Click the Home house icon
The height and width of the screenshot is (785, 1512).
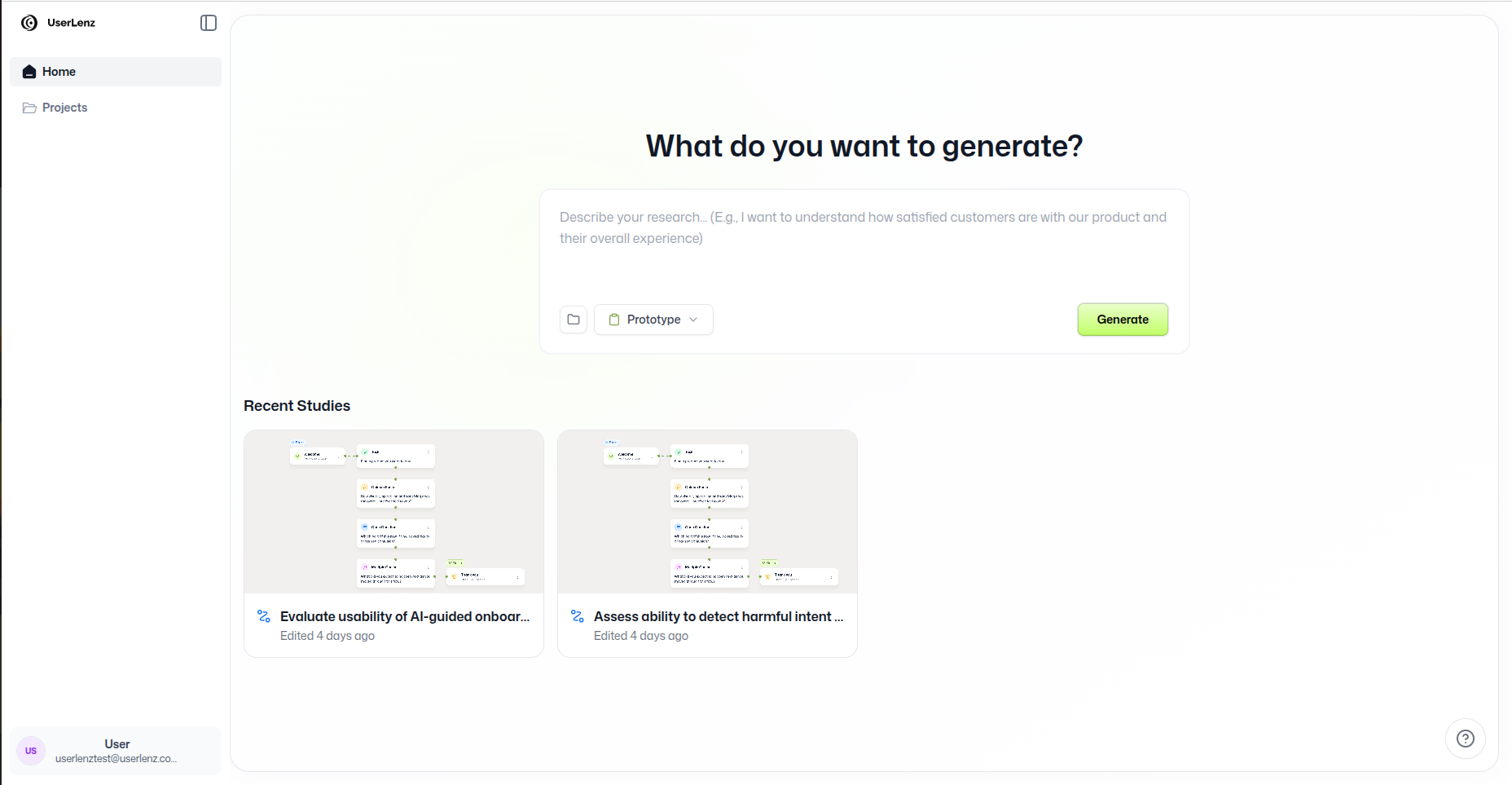[x=29, y=72]
